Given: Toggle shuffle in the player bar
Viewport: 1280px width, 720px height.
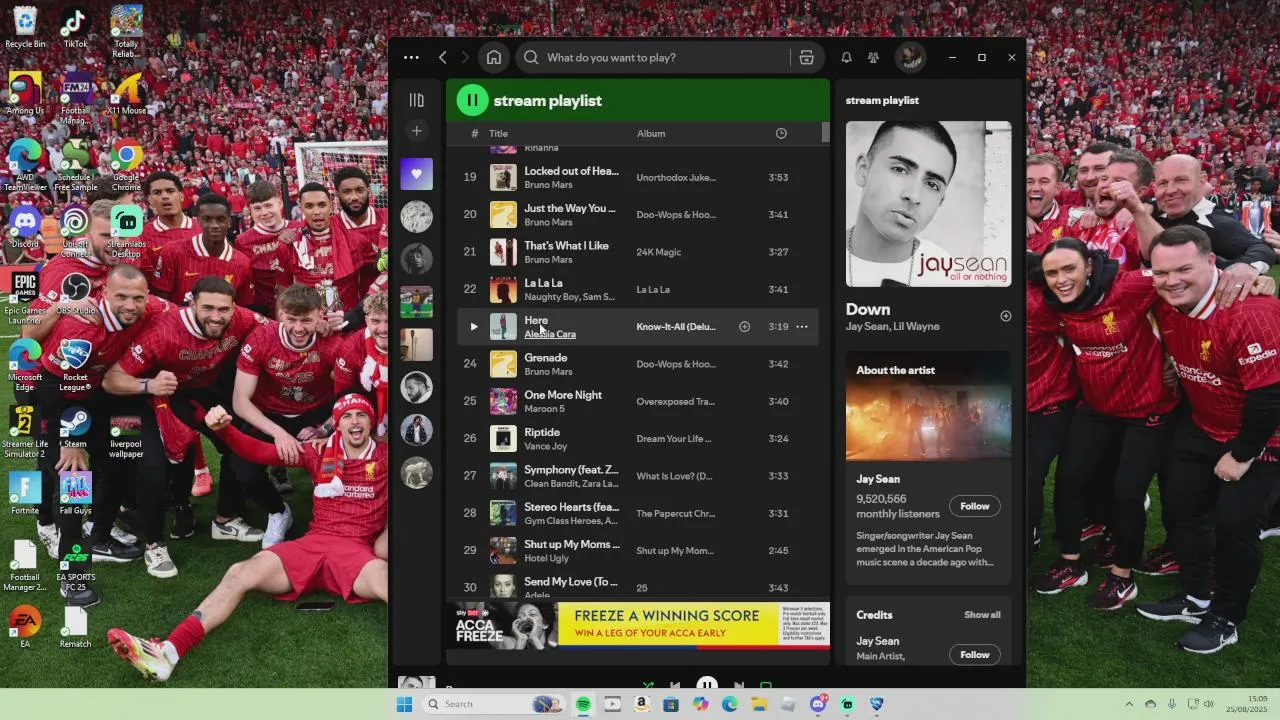Looking at the screenshot, I should pos(648,685).
